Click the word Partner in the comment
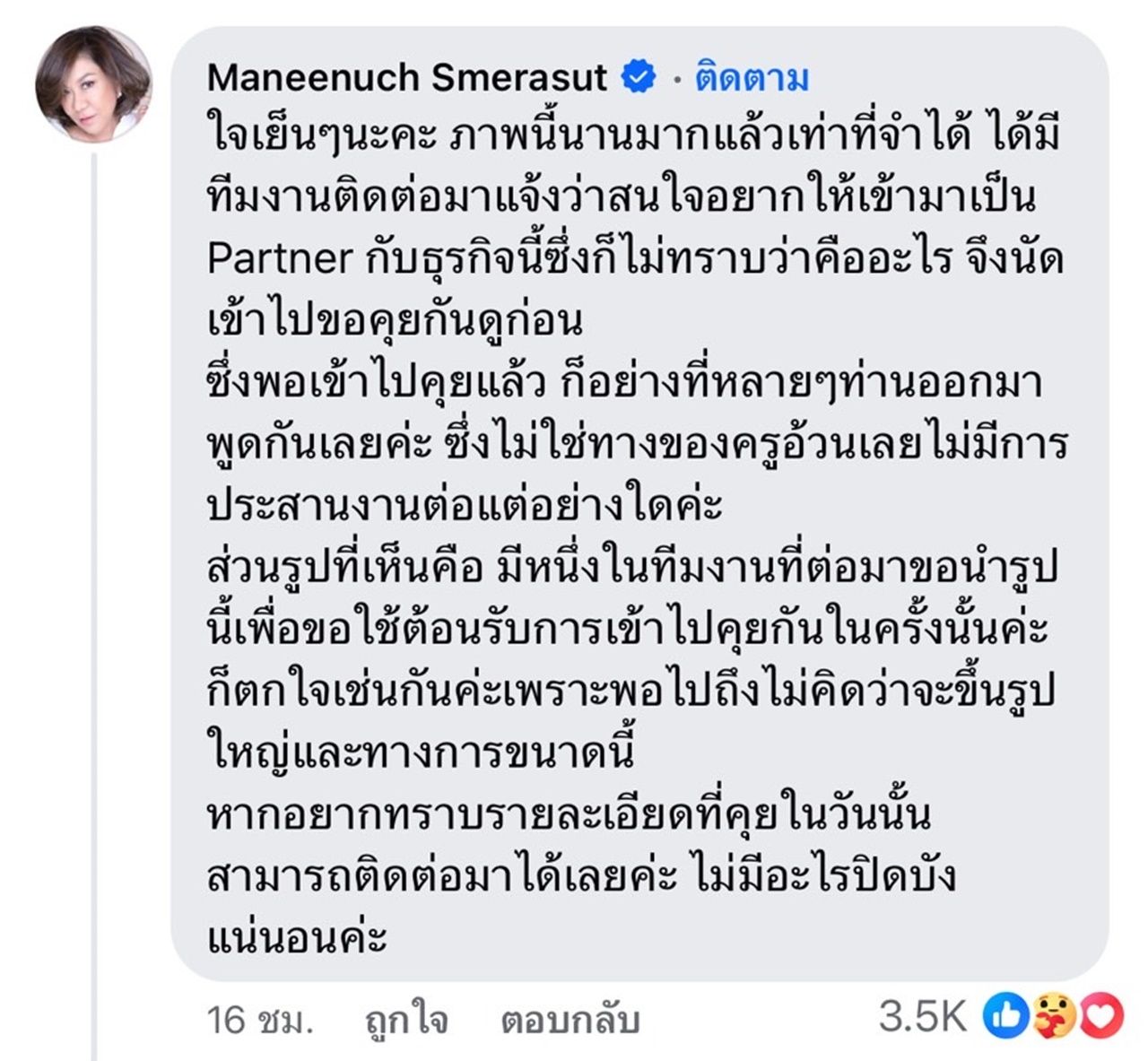The image size is (1148, 1061). tap(279, 259)
